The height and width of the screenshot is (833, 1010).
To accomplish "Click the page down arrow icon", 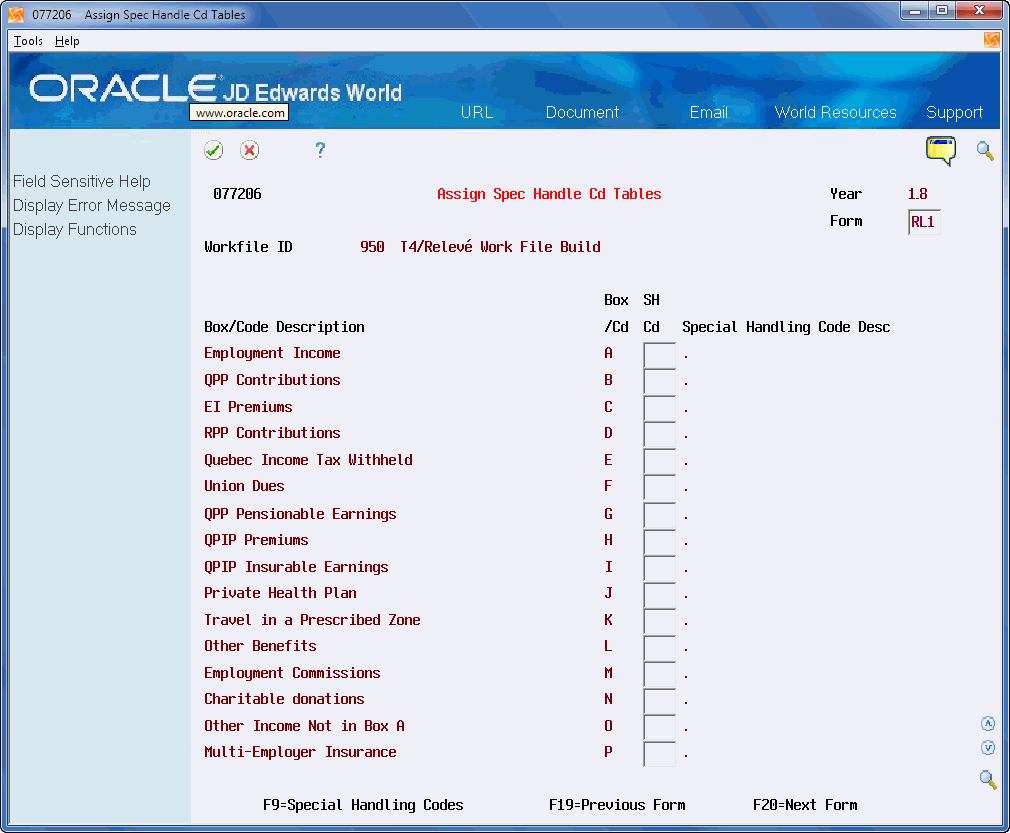I will (987, 747).
